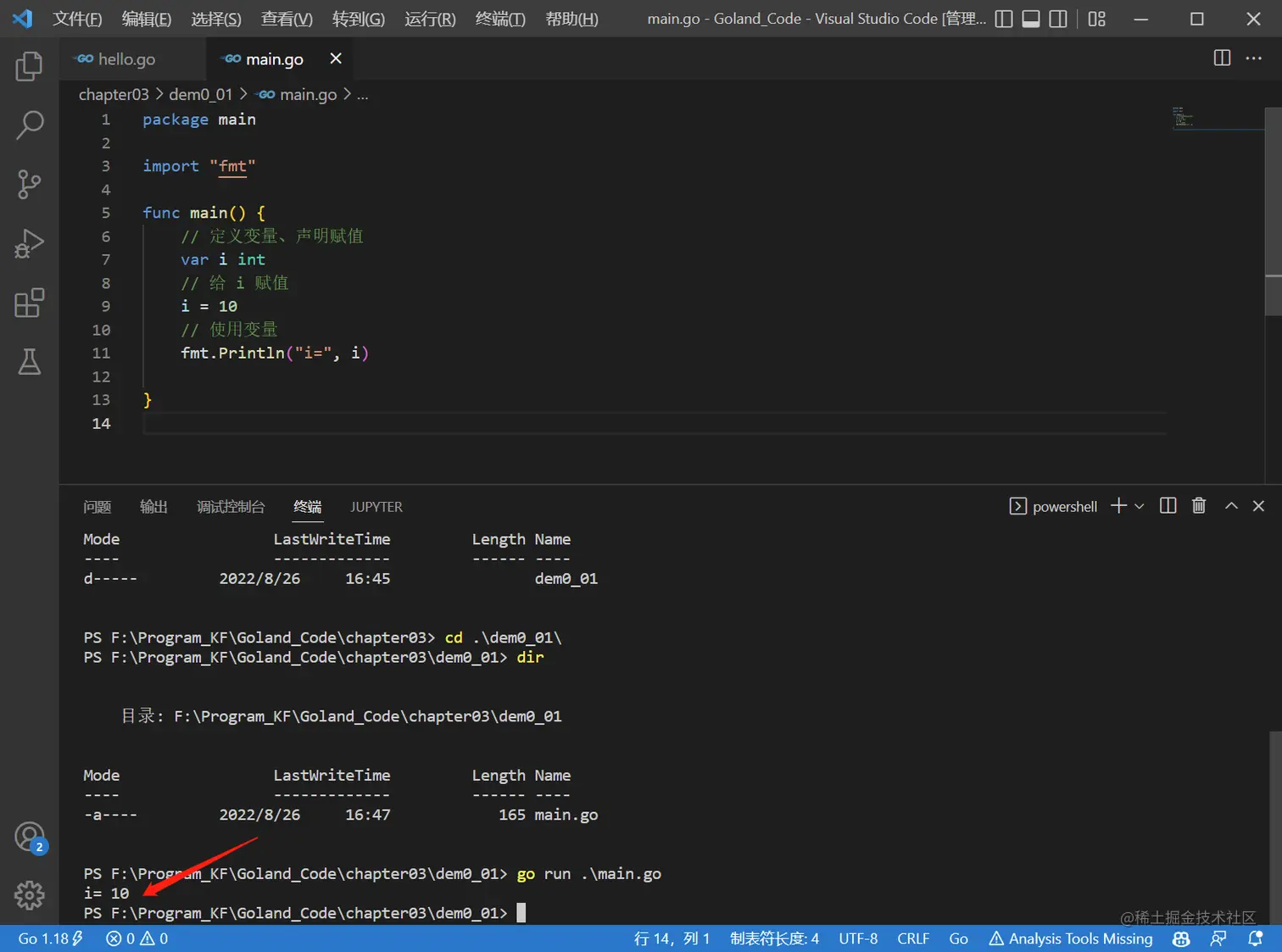The width and height of the screenshot is (1282, 952).
Task: Click line number 9 in gutter
Action: tap(106, 306)
